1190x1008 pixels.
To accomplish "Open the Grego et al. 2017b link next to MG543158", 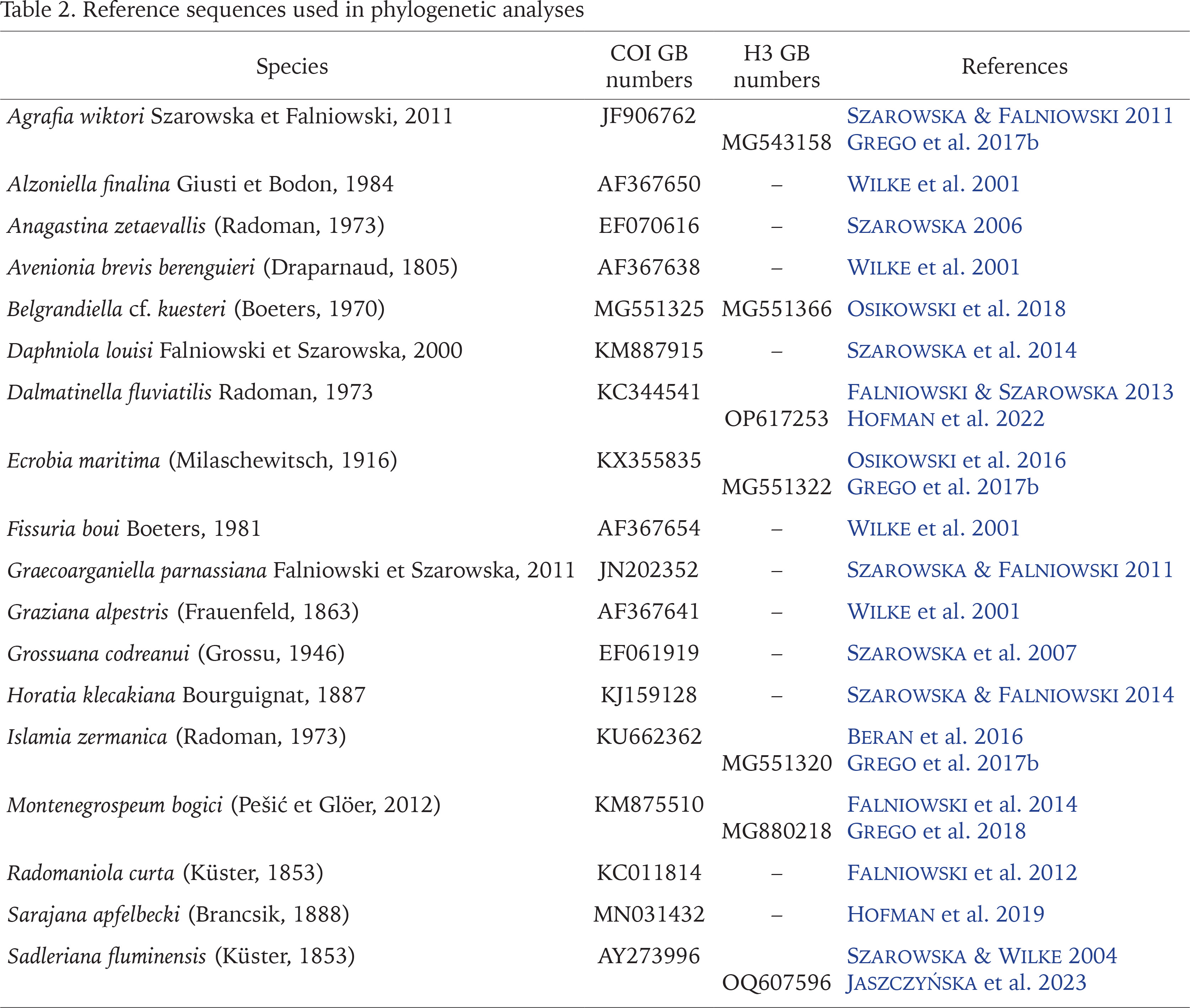I will click(x=943, y=142).
